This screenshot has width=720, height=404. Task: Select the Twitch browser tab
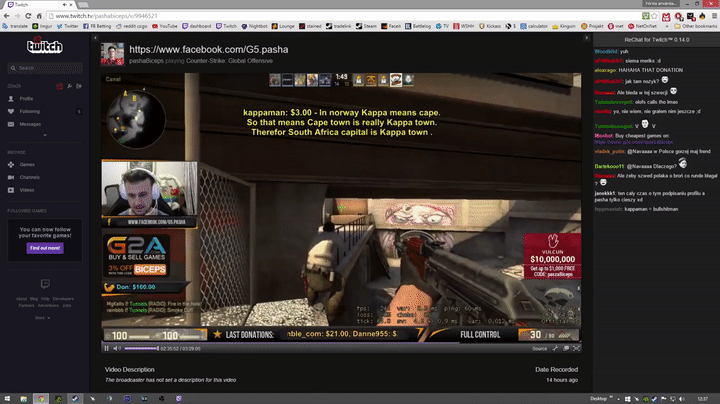point(40,5)
